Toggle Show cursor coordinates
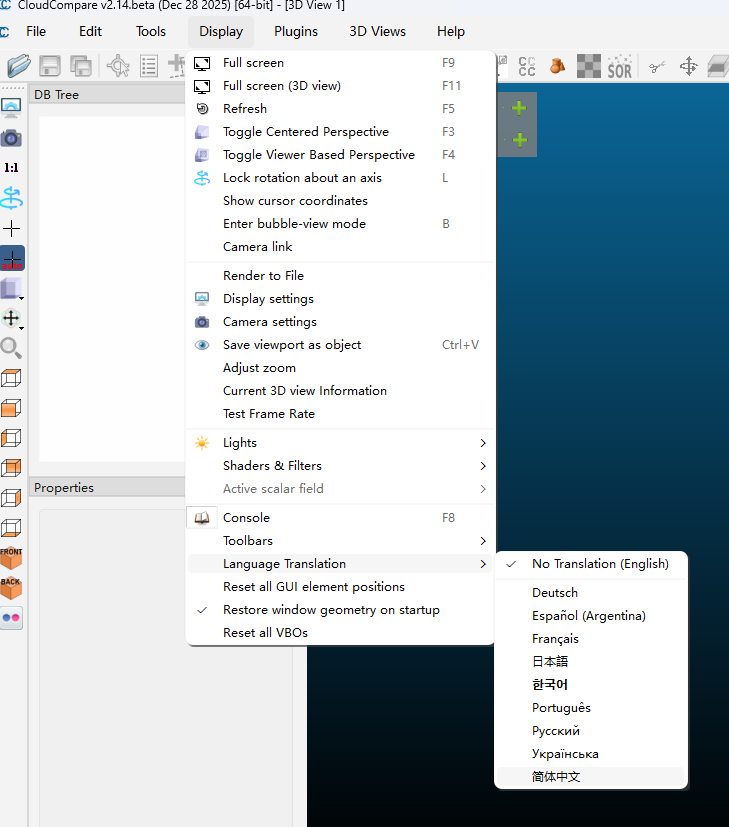729x827 pixels. [x=340, y=201]
